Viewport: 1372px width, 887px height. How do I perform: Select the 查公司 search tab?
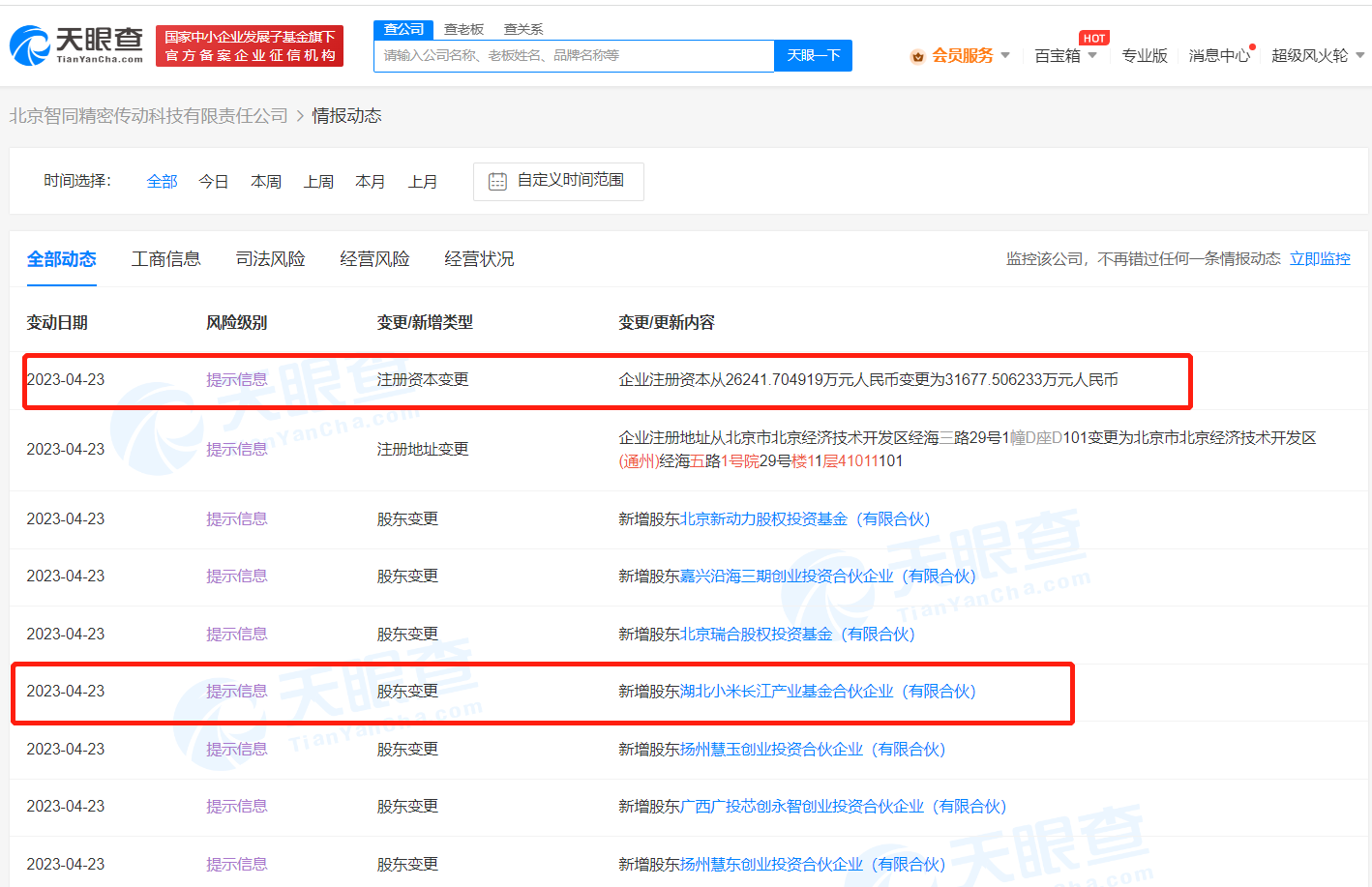click(x=403, y=29)
